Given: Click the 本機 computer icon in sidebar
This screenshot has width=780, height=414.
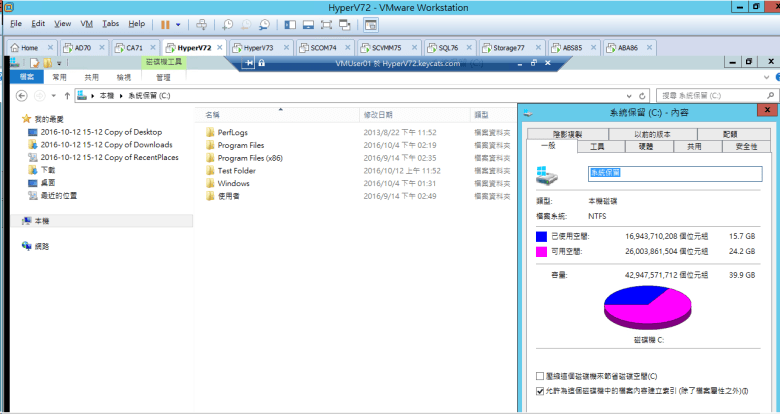Looking at the screenshot, I should [27, 220].
